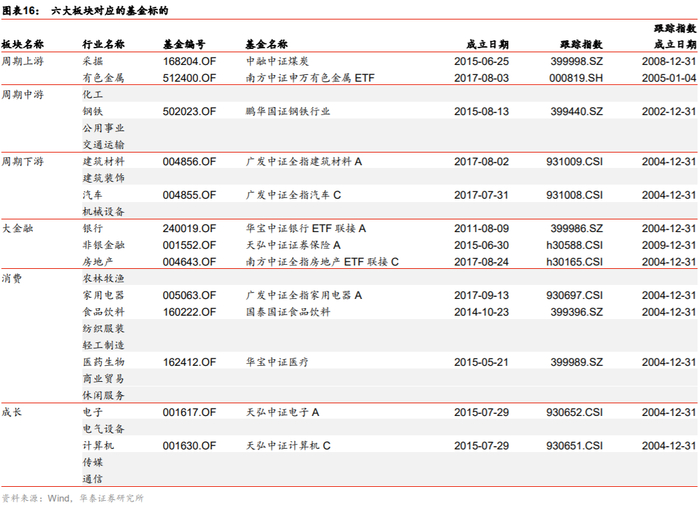Screen dimensions: 700x509
Task: Select tracking index 399440.SZ
Action: [577, 112]
